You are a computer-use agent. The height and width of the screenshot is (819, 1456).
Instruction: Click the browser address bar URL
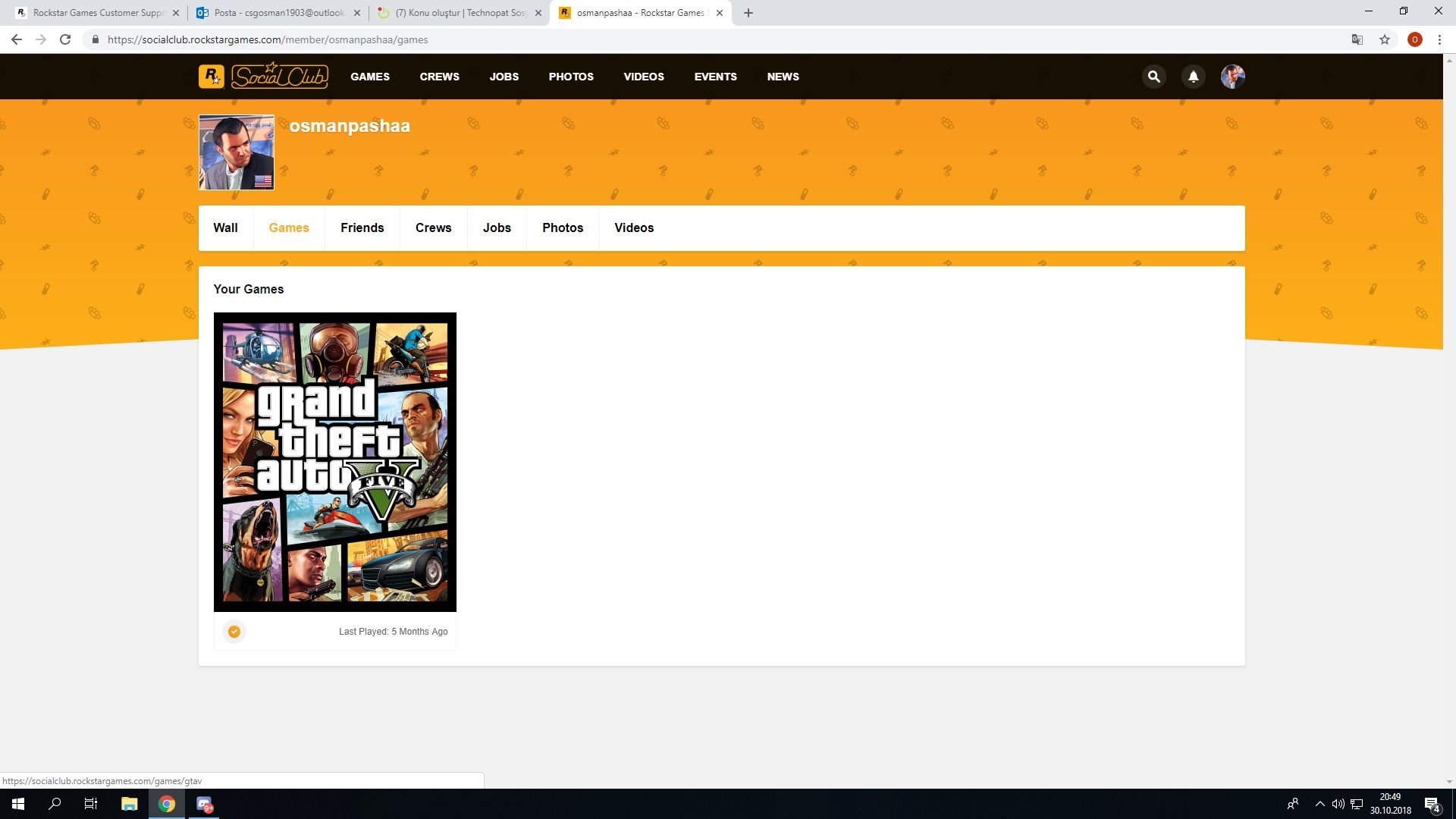tap(268, 39)
